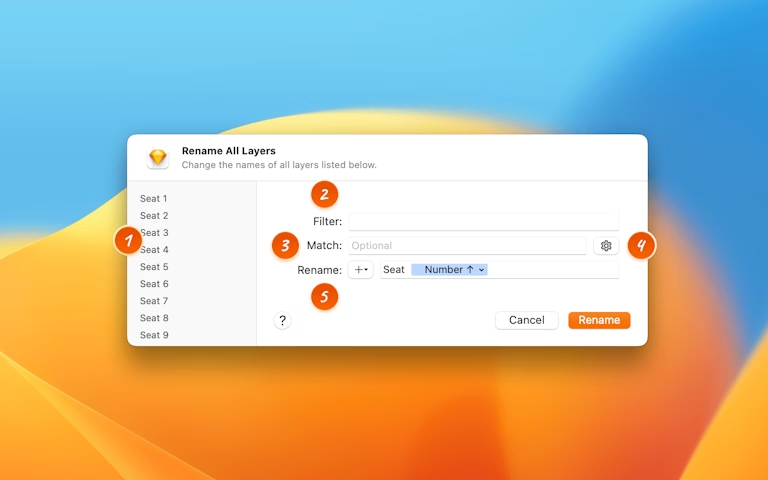Select Seat 7 in layer list
This screenshot has height=480, width=768.
click(x=154, y=301)
